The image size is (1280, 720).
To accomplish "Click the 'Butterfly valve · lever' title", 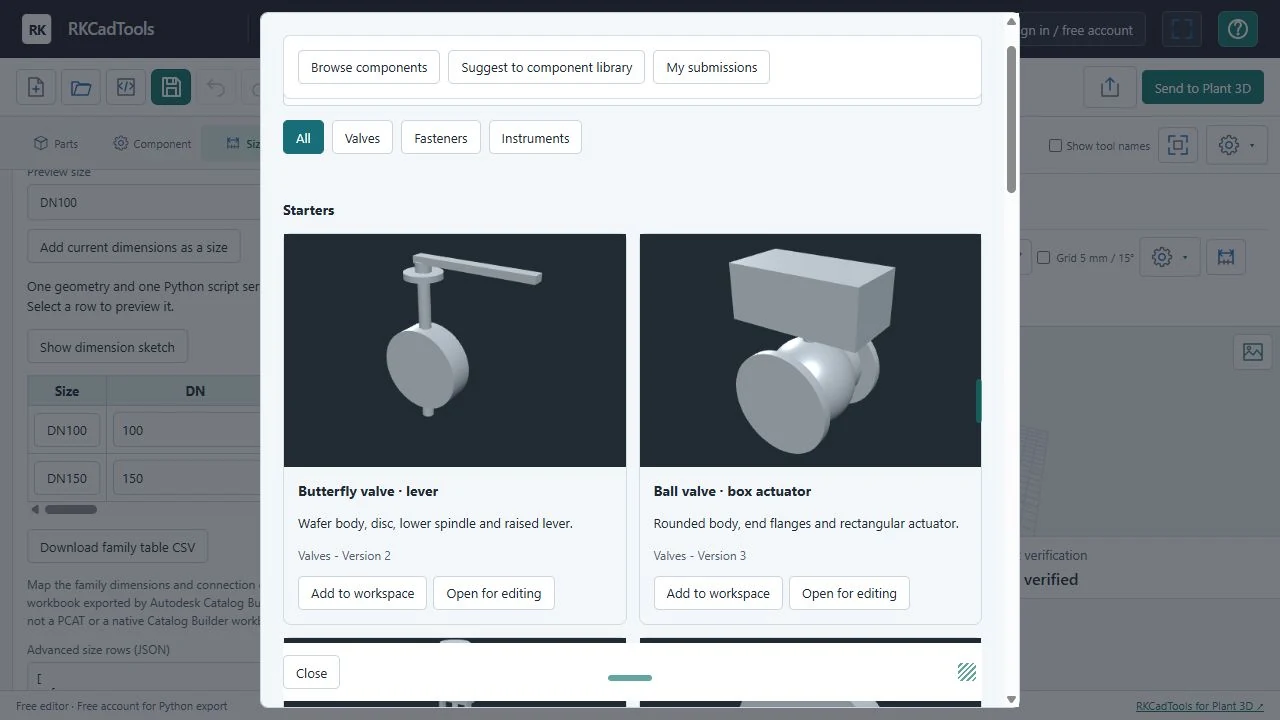I will click(368, 491).
